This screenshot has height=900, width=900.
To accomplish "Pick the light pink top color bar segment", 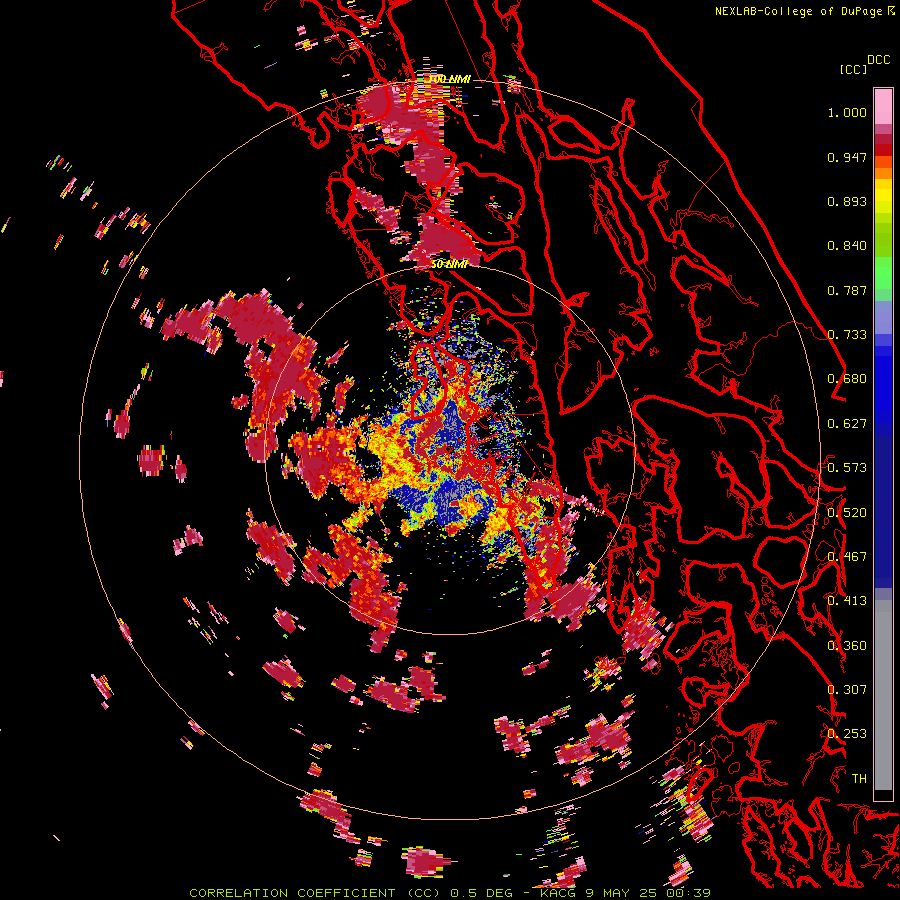I will click(x=883, y=106).
